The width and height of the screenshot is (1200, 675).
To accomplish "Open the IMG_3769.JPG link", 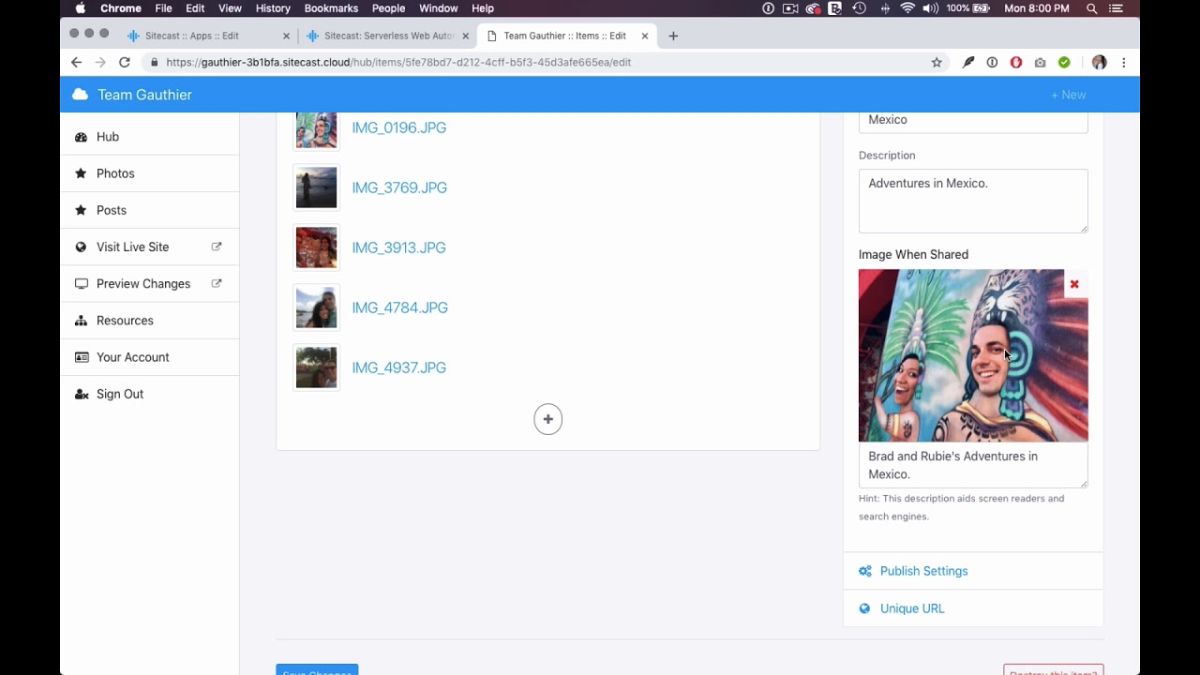I will click(399, 188).
